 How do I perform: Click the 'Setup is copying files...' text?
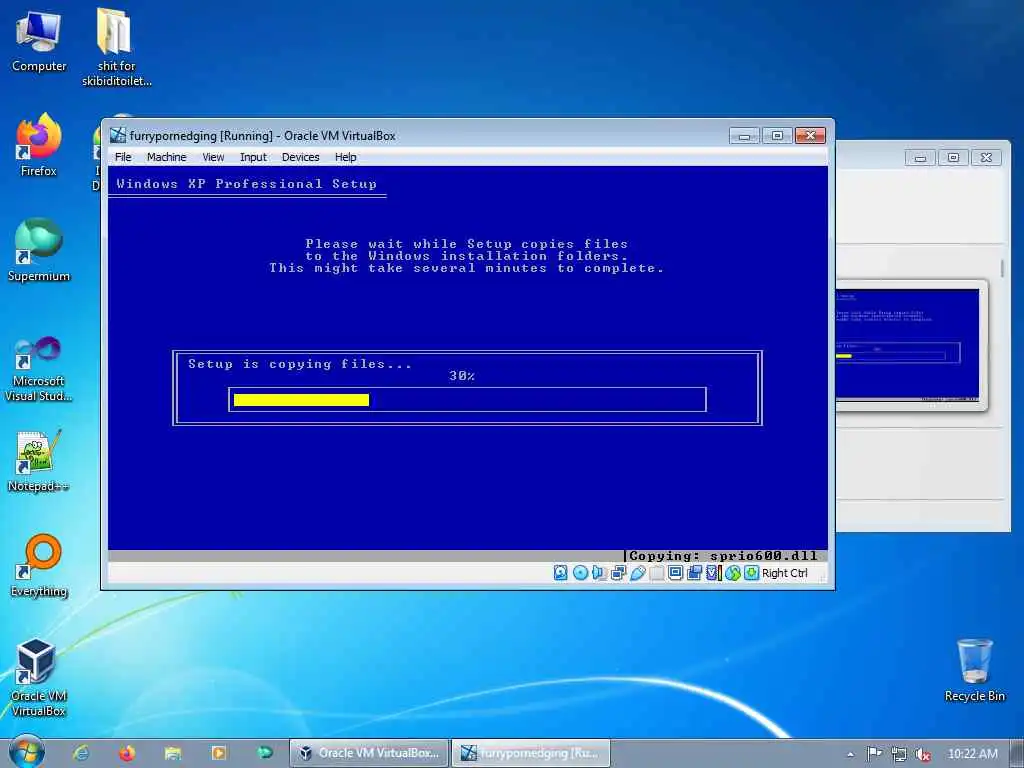300,364
